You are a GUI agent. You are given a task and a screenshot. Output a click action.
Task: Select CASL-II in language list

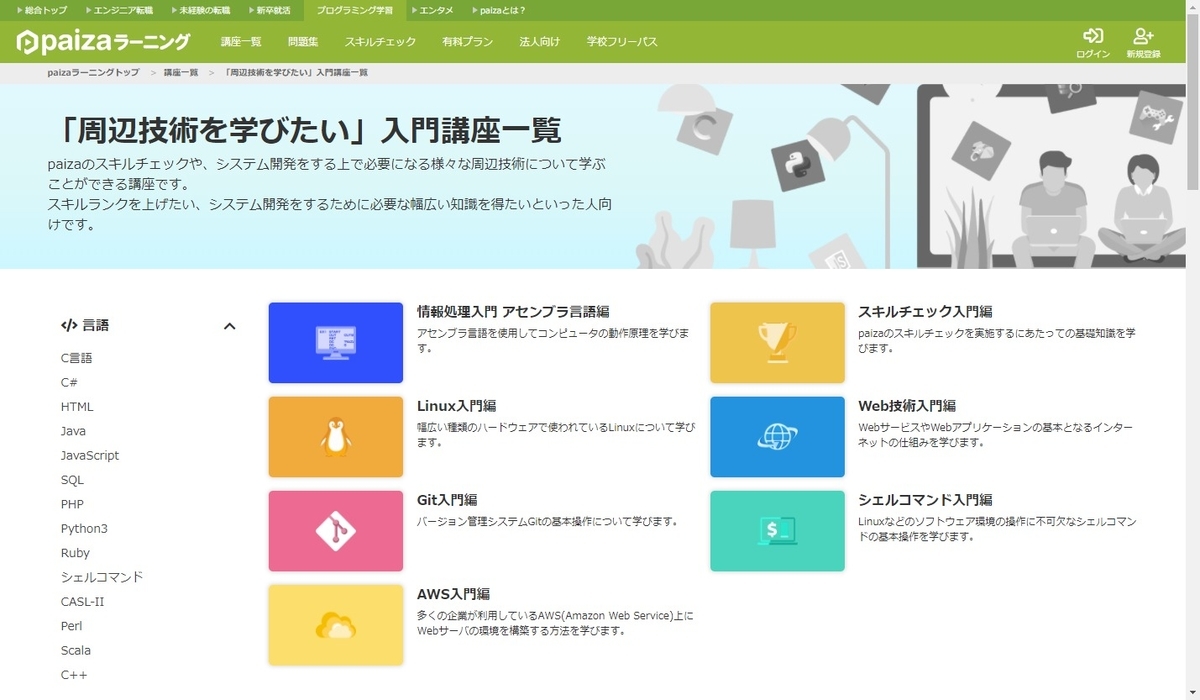[82, 602]
